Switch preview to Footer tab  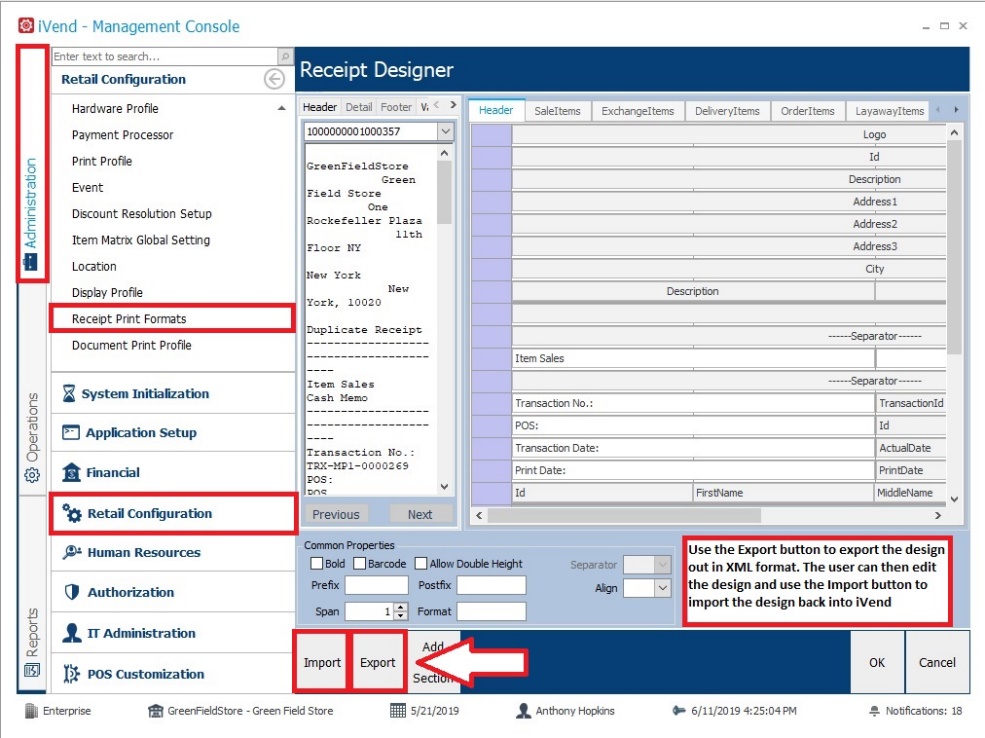point(396,107)
